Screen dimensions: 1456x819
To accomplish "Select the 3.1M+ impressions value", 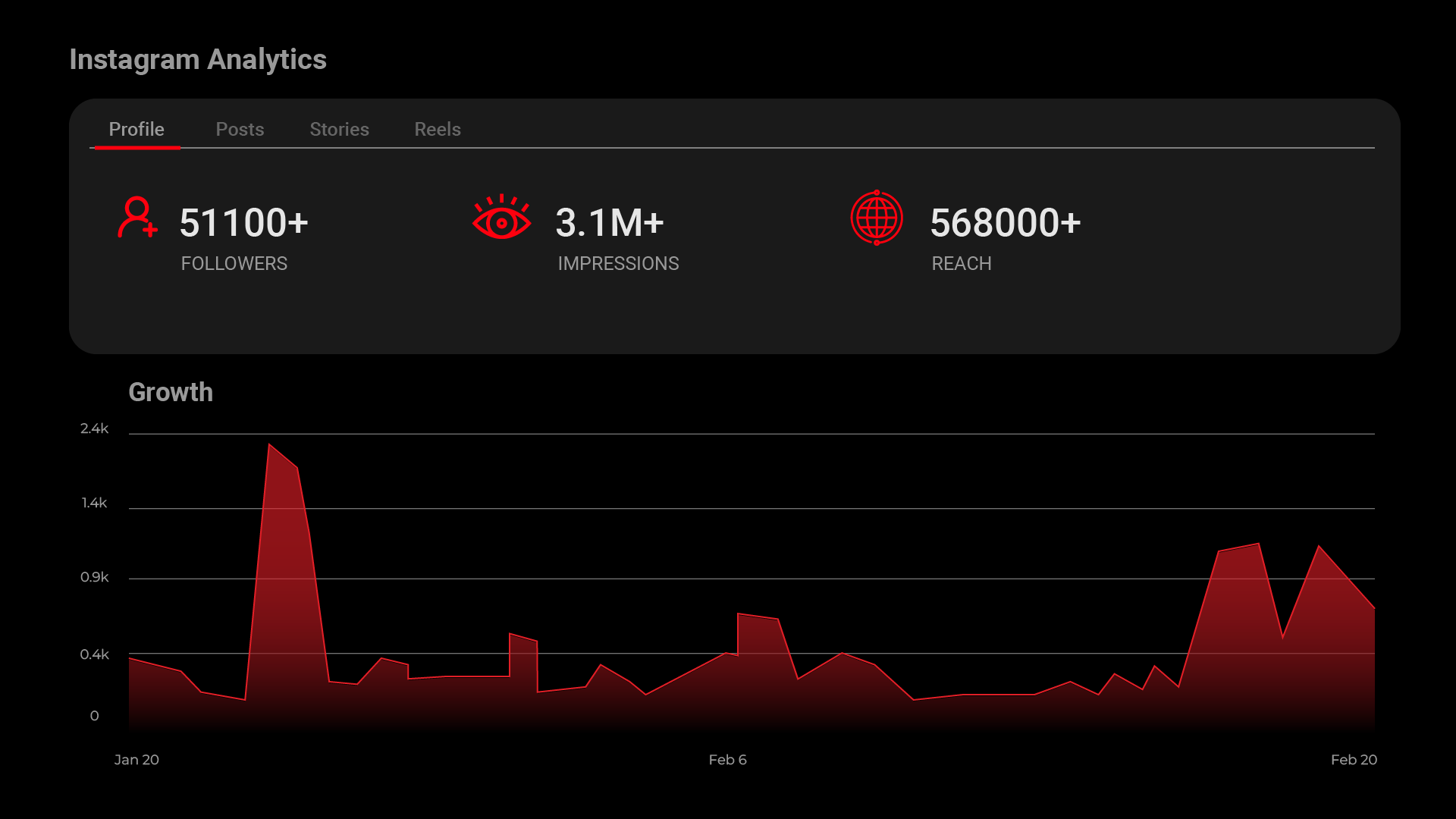I will (x=610, y=223).
